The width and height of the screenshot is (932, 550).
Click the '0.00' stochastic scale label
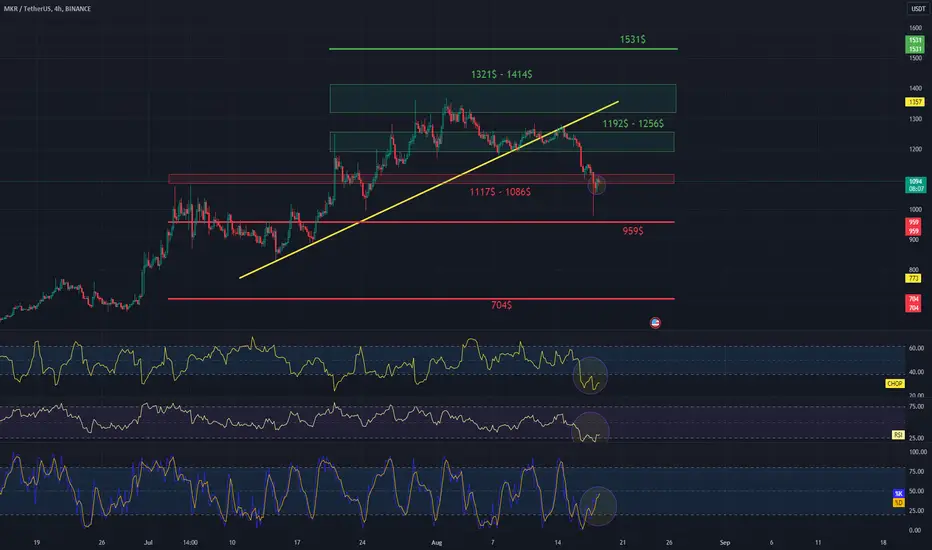point(916,530)
